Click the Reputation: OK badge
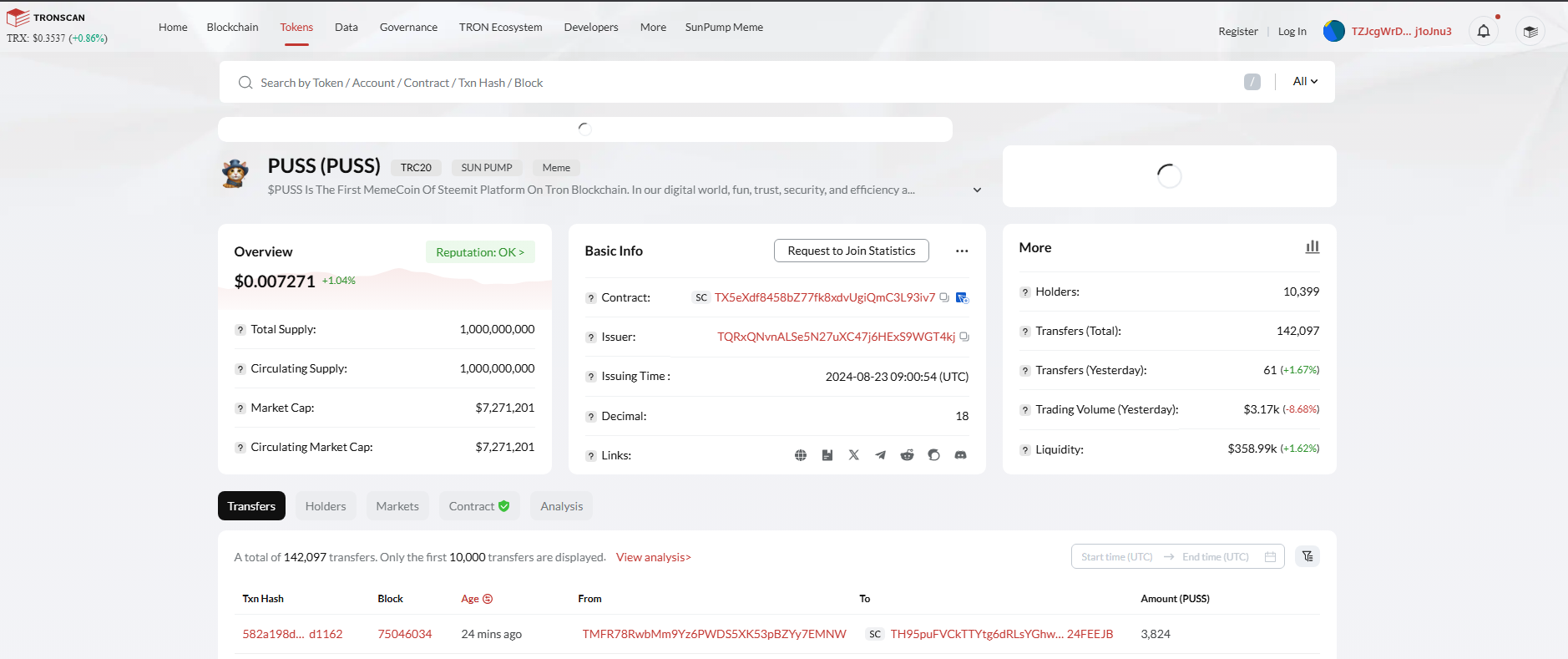1568x659 pixels. tap(480, 252)
